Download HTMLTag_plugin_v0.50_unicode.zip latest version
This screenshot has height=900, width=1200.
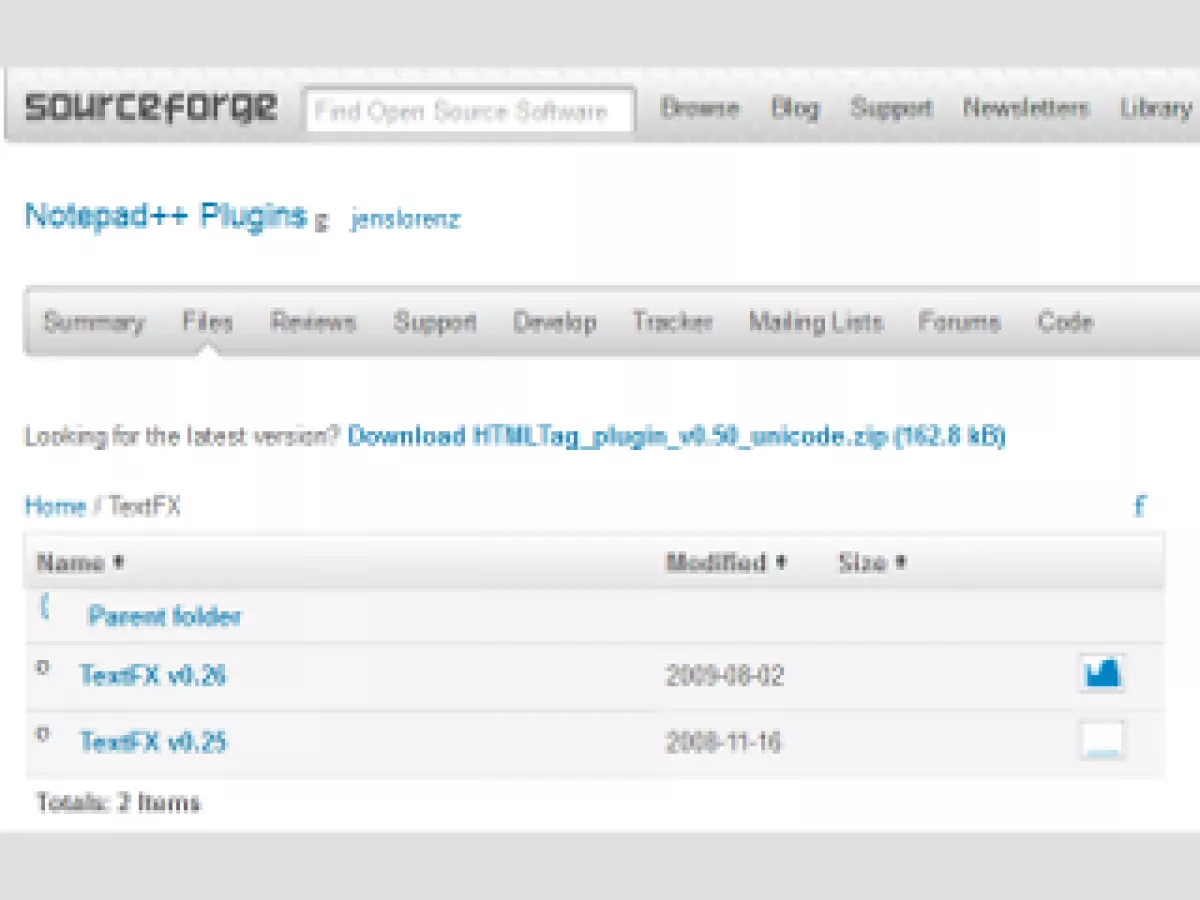tap(677, 437)
